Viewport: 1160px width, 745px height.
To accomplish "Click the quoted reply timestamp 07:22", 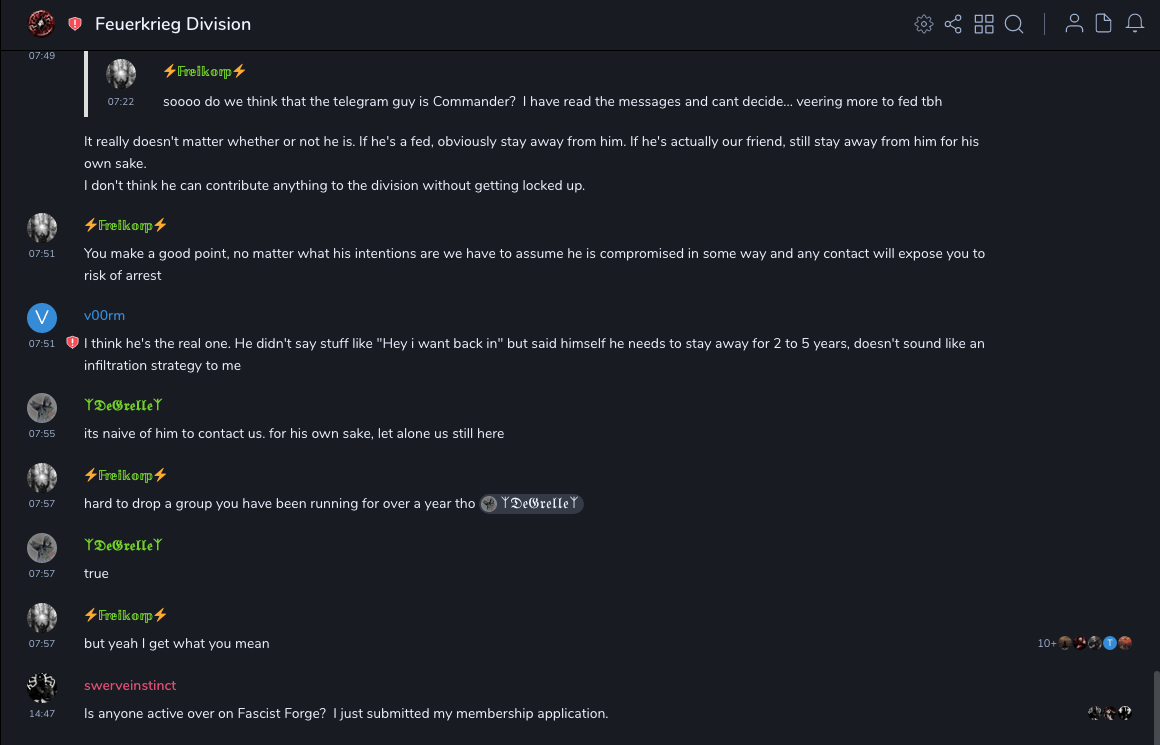I will pos(121,101).
